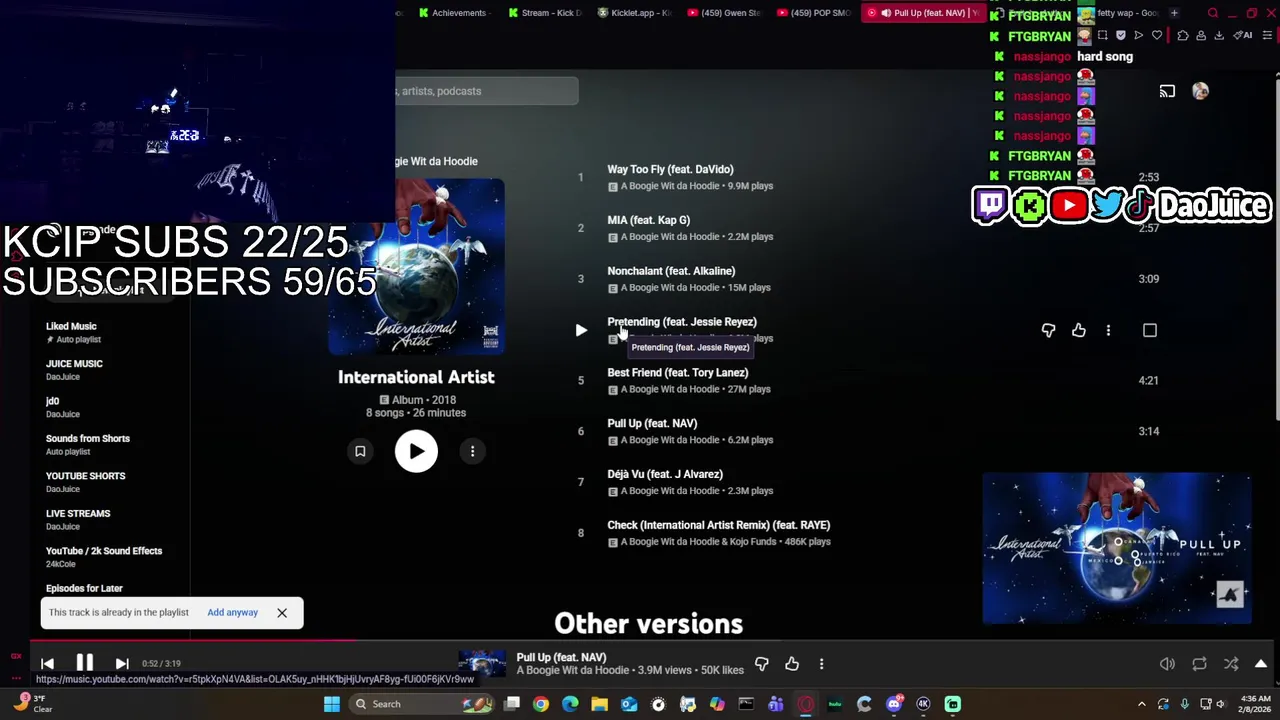Viewport: 1280px width, 720px height.
Task: Switch to the (459) POP SMO browser tab
Action: click(812, 13)
